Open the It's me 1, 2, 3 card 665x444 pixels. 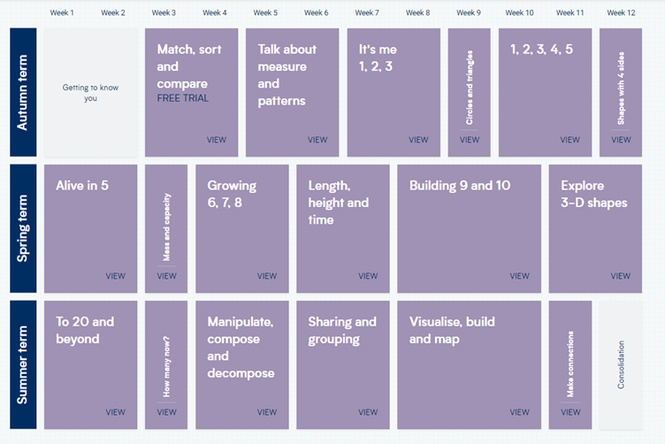pos(394,92)
